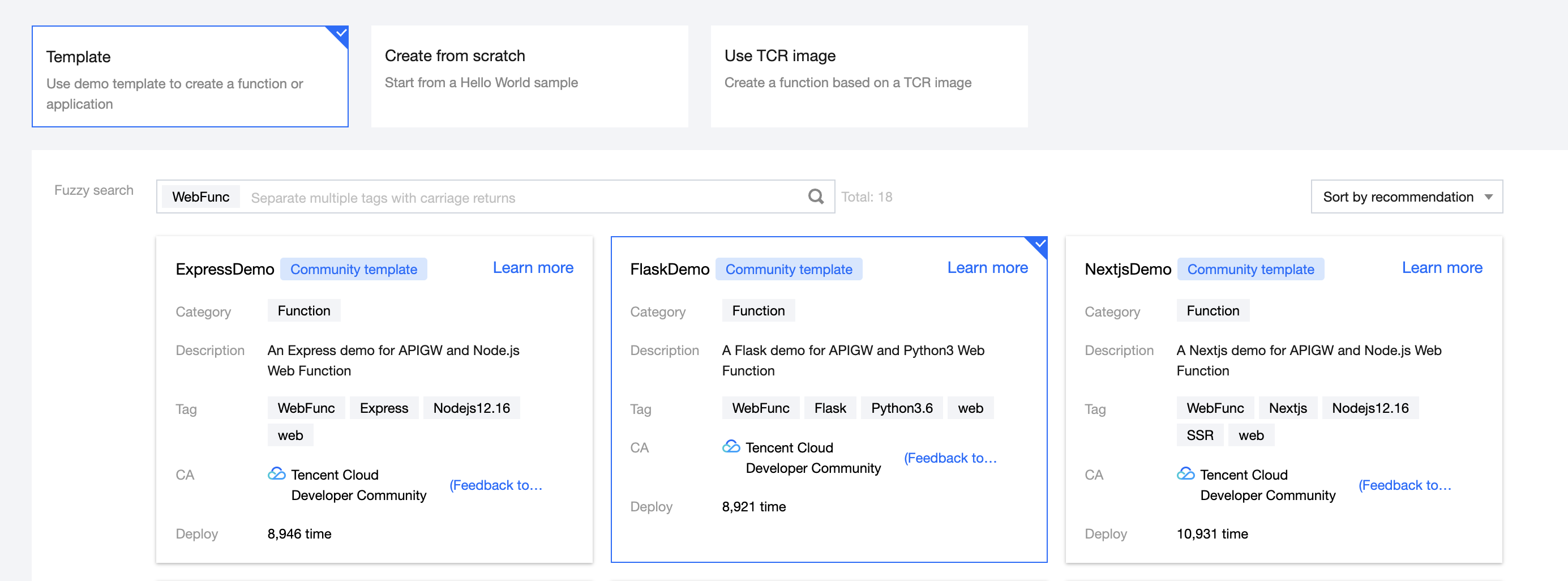The image size is (1568, 581).
Task: Click the WebFunc search tag chip
Action: pyautogui.click(x=201, y=196)
